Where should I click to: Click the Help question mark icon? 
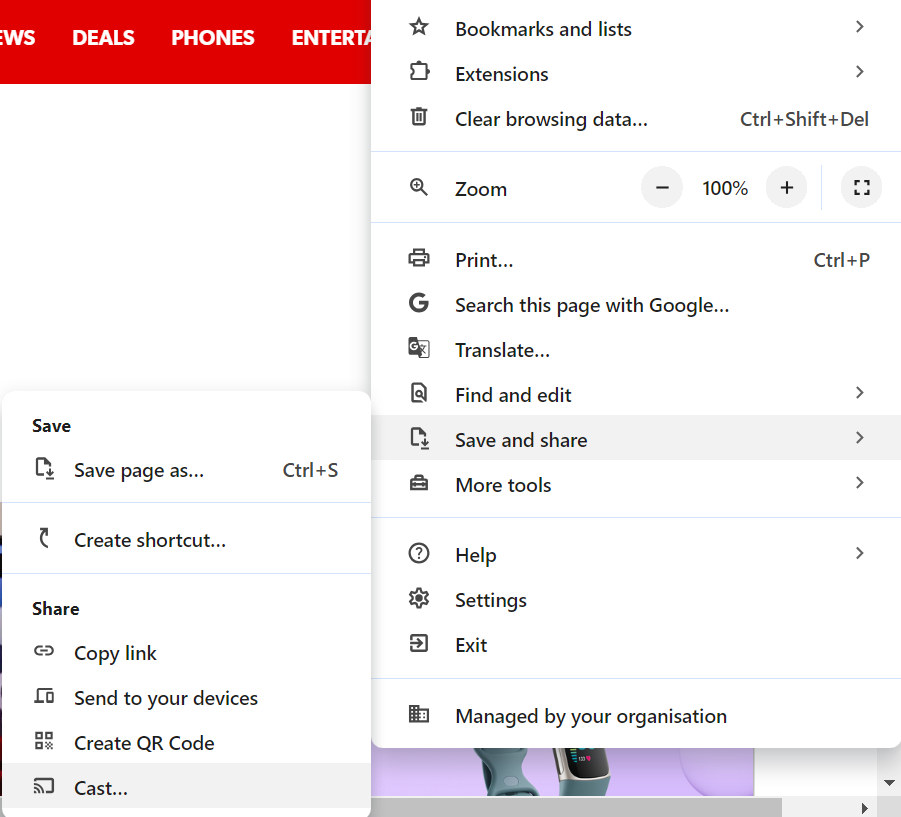pos(419,553)
